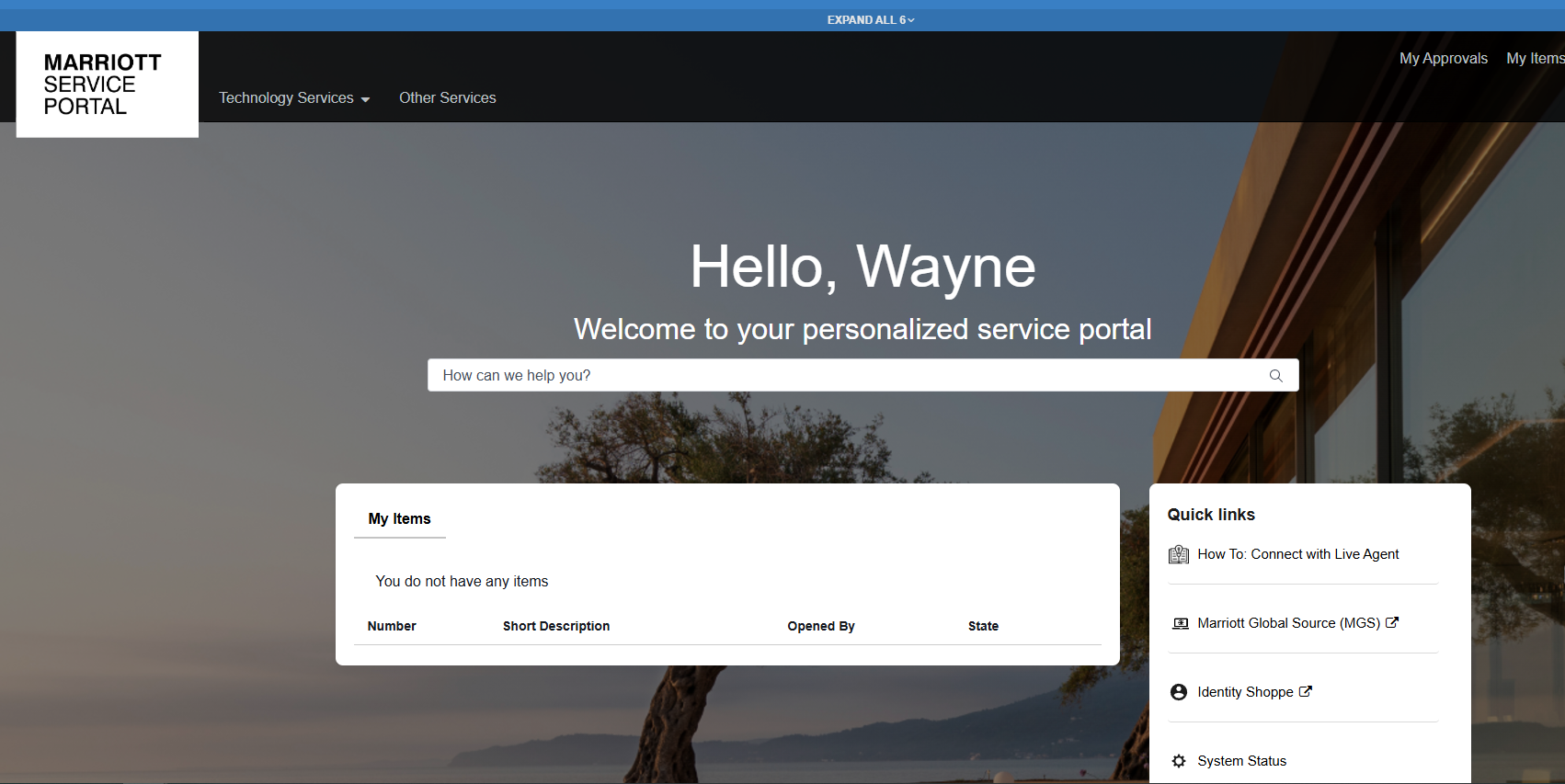Screen dimensions: 1565x784
Task: Click the Number column header
Action: tap(392, 626)
